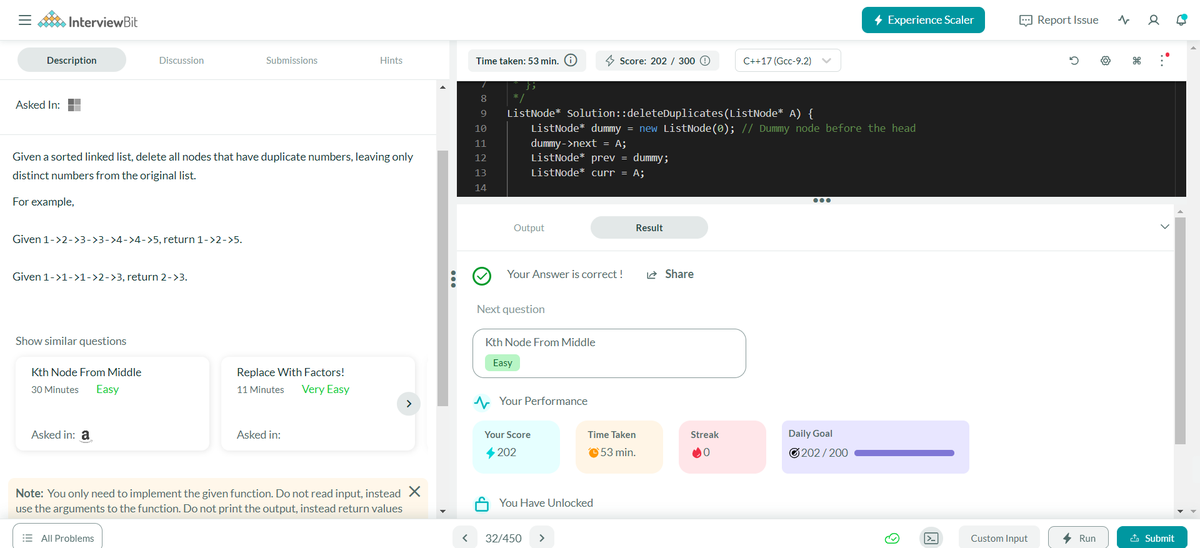Click the Score info icon
1200x548 pixels.
pyautogui.click(x=705, y=60)
